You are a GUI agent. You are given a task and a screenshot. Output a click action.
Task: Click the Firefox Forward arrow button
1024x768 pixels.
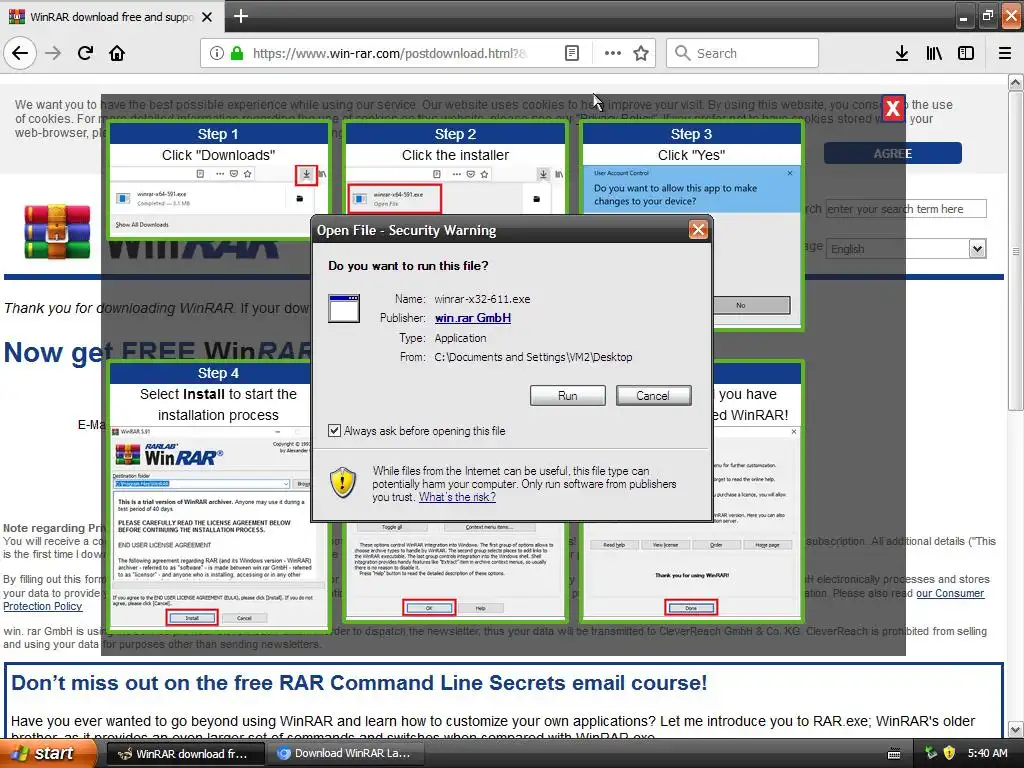pyautogui.click(x=53, y=53)
